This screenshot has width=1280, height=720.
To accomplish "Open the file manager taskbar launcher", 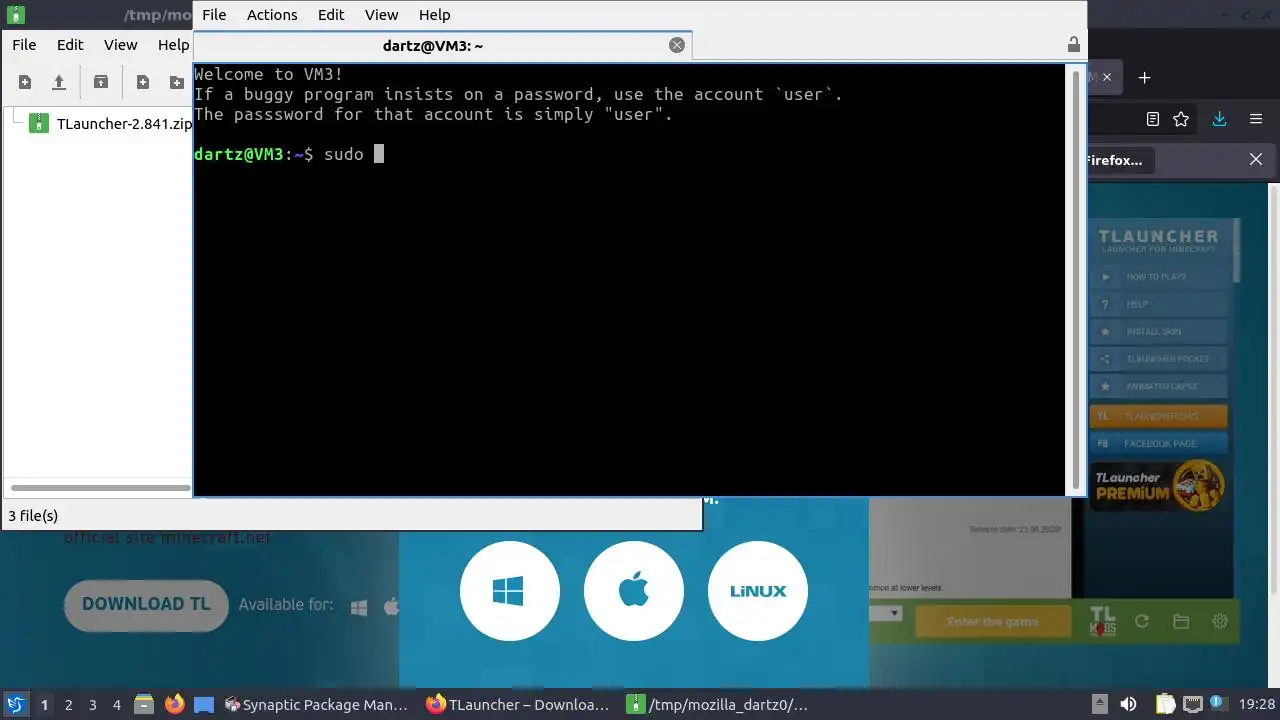I will click(144, 705).
